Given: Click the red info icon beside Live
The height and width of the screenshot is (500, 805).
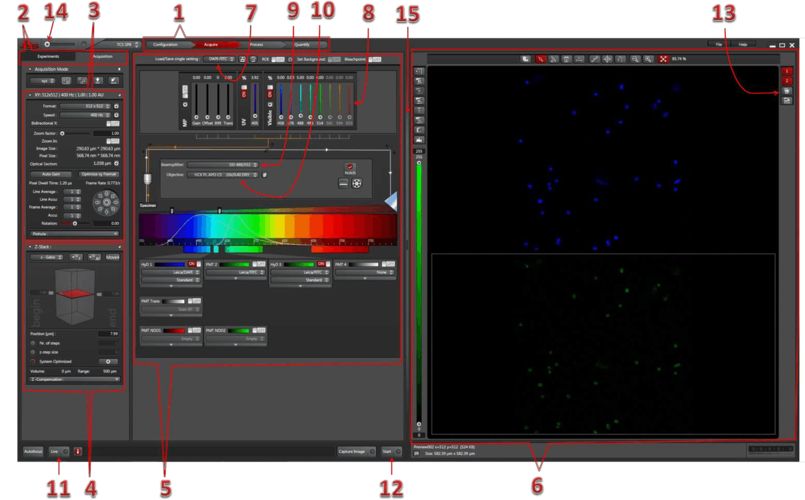Looking at the screenshot, I should click(78, 452).
